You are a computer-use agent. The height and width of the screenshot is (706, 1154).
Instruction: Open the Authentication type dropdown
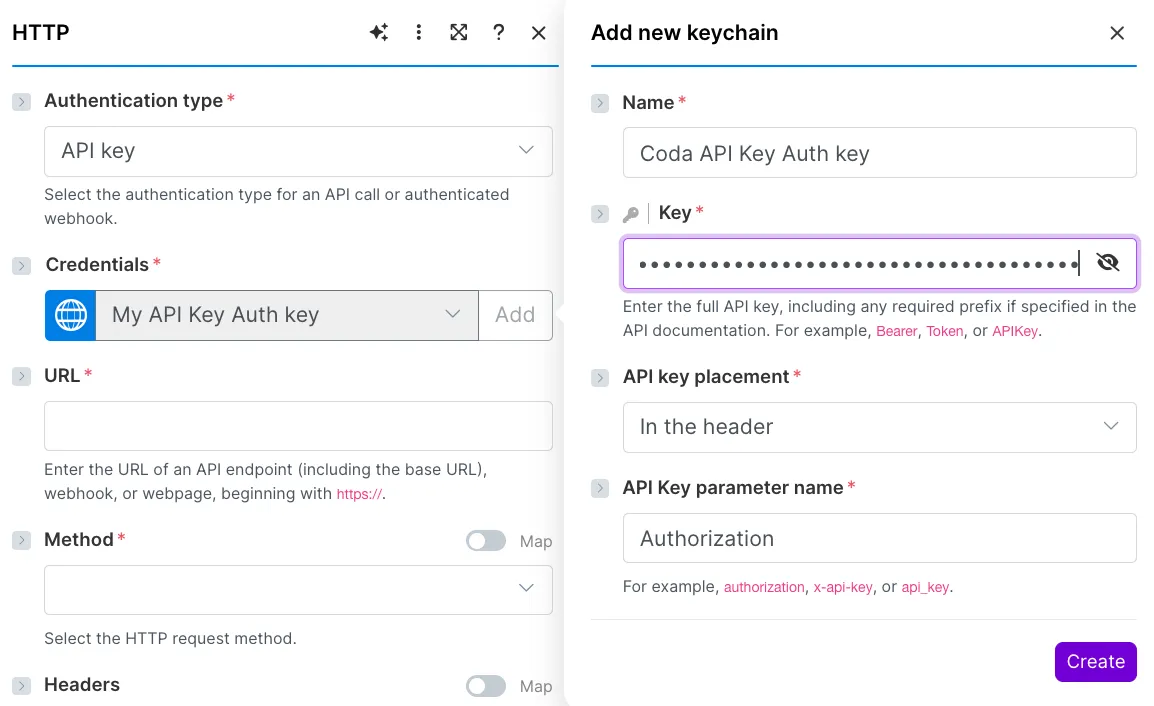tap(298, 151)
